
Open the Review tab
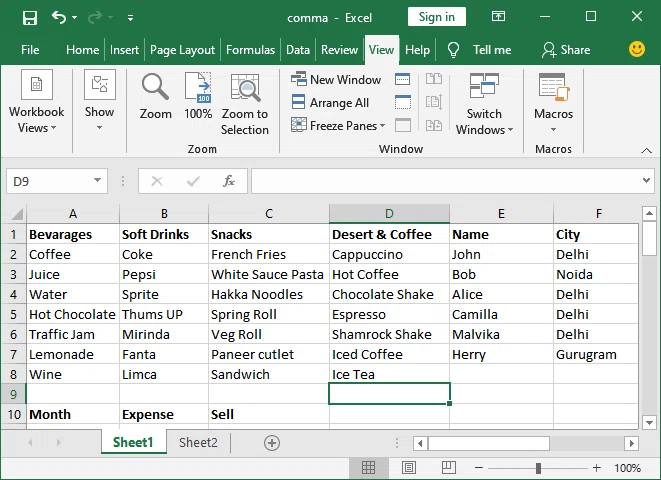pyautogui.click(x=339, y=50)
